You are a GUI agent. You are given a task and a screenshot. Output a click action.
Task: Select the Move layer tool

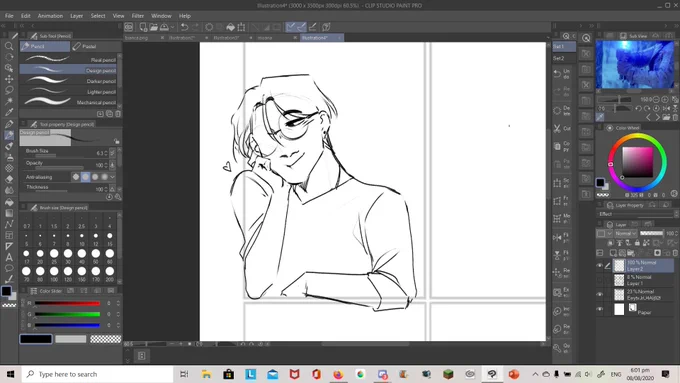(9, 79)
